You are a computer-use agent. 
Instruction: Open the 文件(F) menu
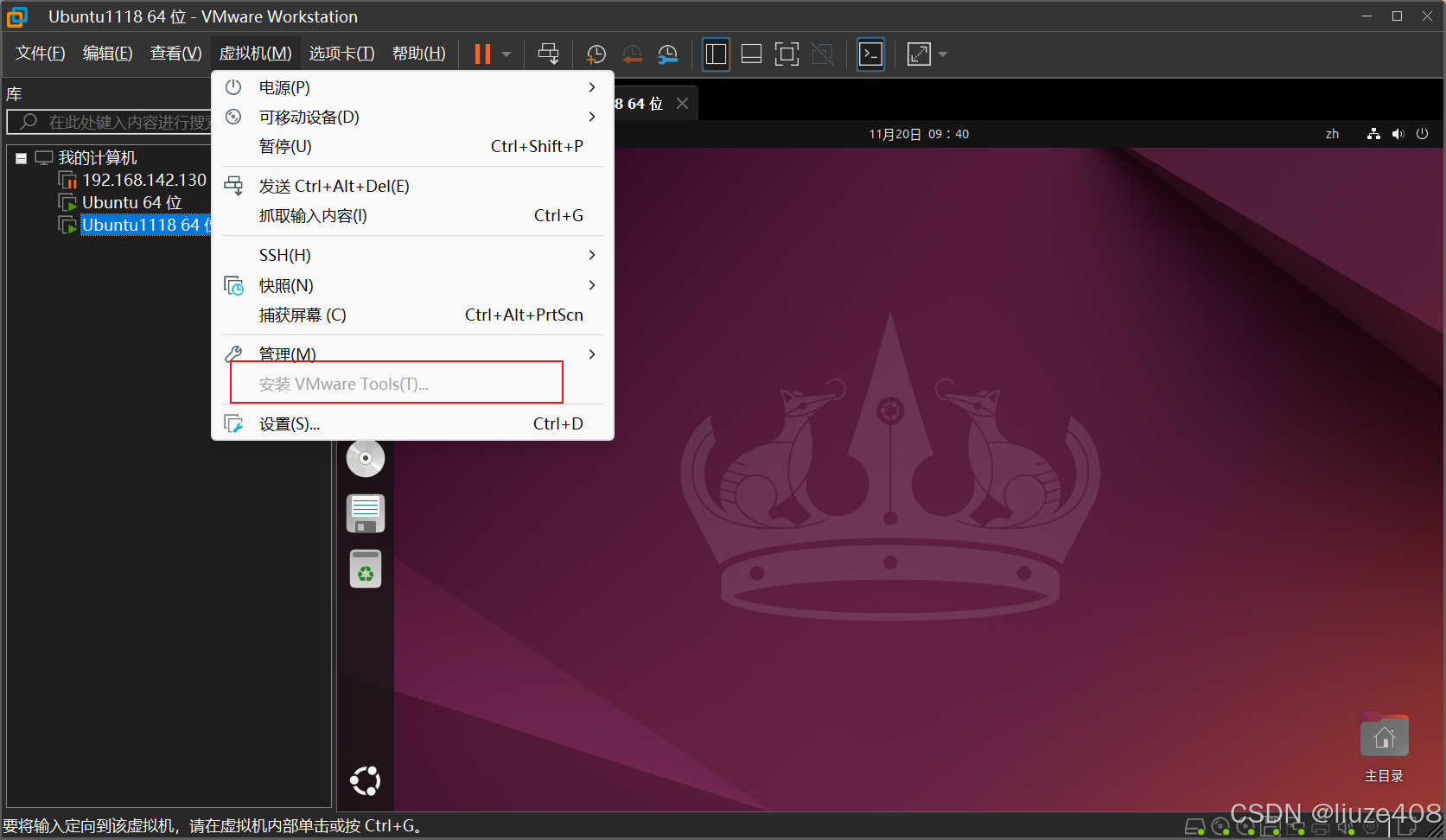click(40, 54)
